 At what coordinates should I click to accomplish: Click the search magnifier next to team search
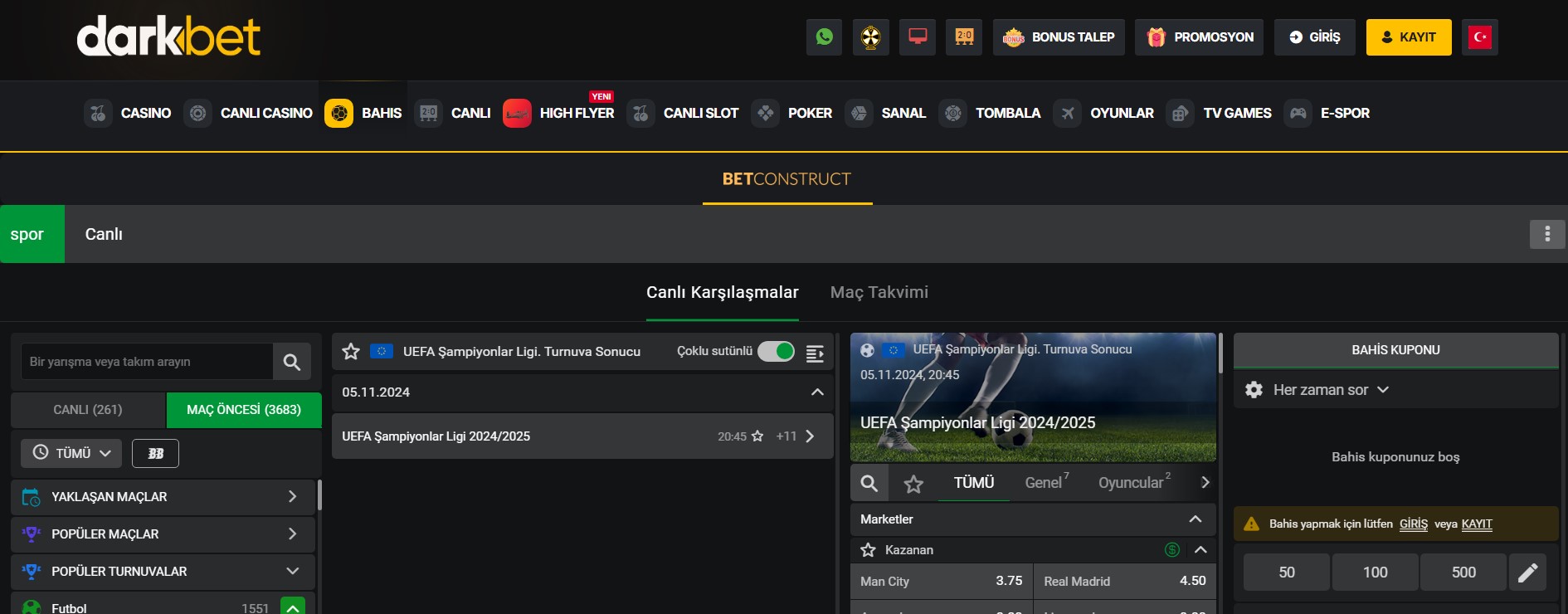pos(292,362)
